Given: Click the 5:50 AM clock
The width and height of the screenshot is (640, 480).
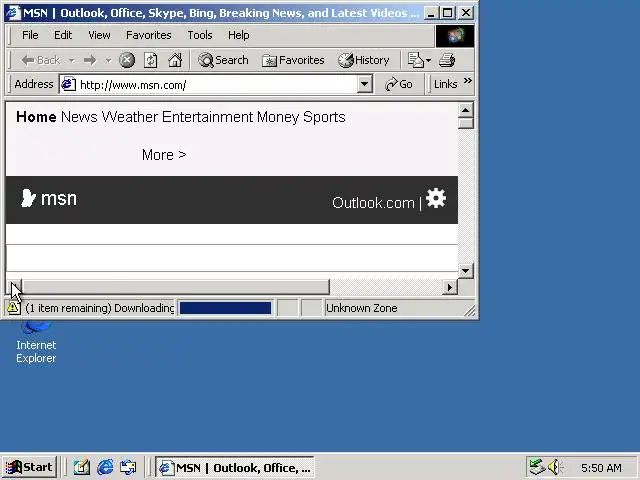Looking at the screenshot, I should [601, 468].
